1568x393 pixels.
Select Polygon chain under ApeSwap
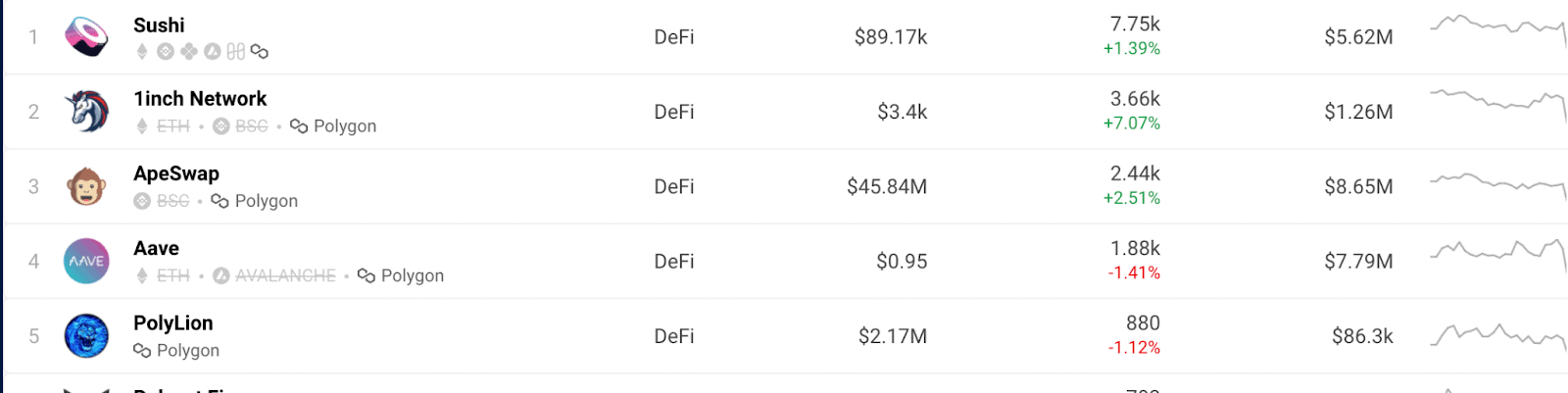(255, 201)
